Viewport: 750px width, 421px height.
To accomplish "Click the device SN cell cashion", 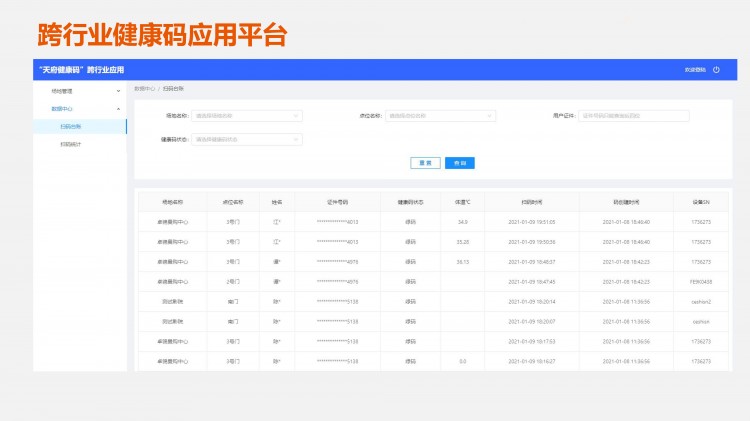I will click(x=701, y=322).
